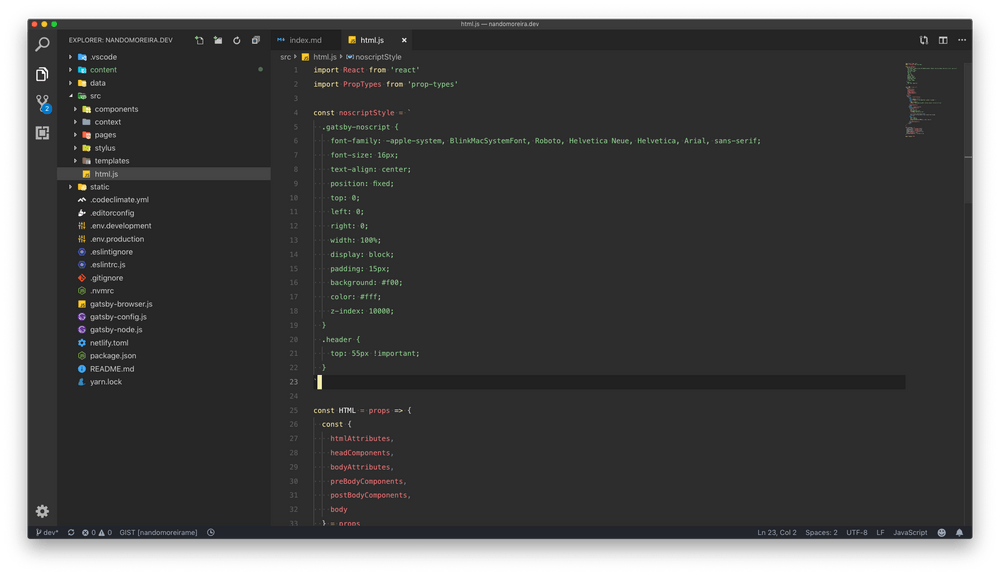This screenshot has width=1000, height=575.
Task: Click the src breadcrumb segment
Action: pos(285,57)
